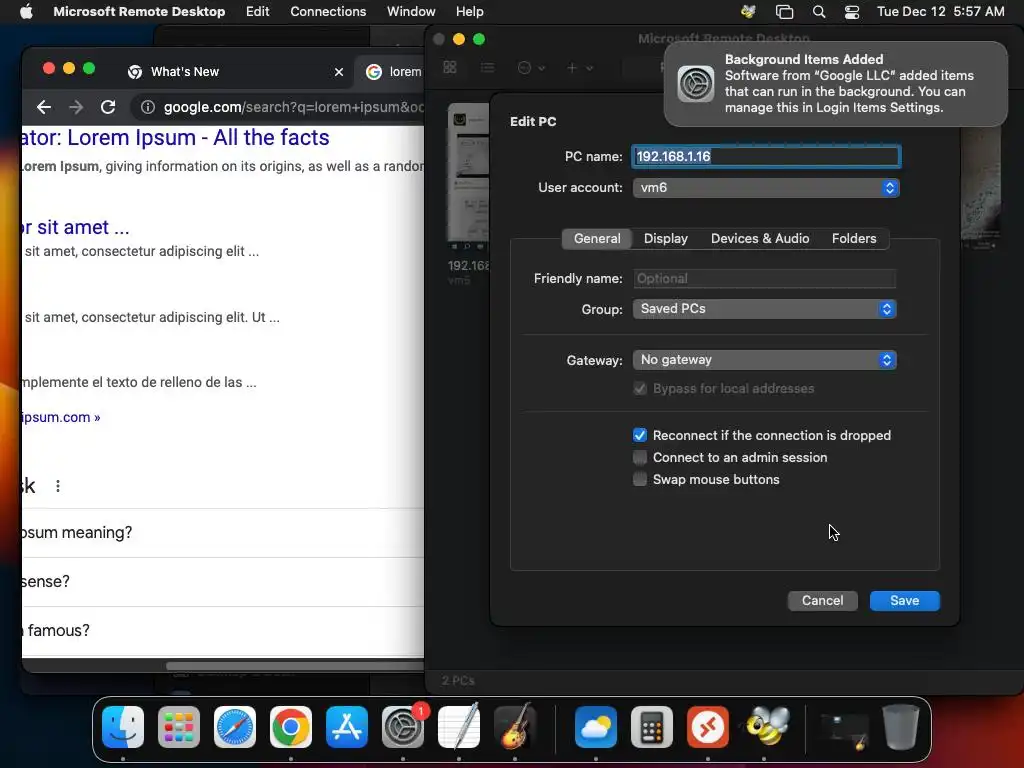The image size is (1024, 768).
Task: Open the Weather app in Dock
Action: 596,727
